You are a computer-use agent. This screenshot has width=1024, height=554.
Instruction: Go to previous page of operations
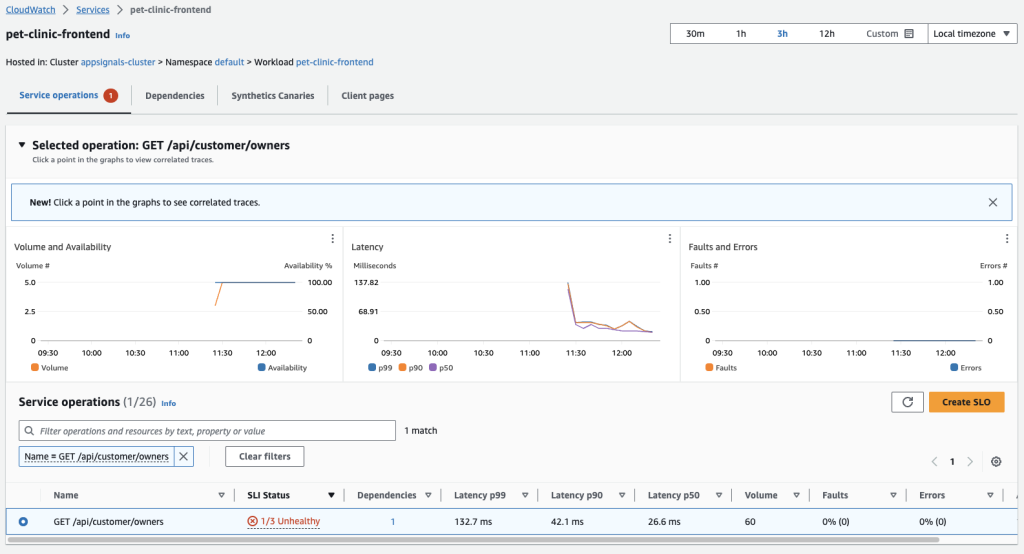[934, 461]
